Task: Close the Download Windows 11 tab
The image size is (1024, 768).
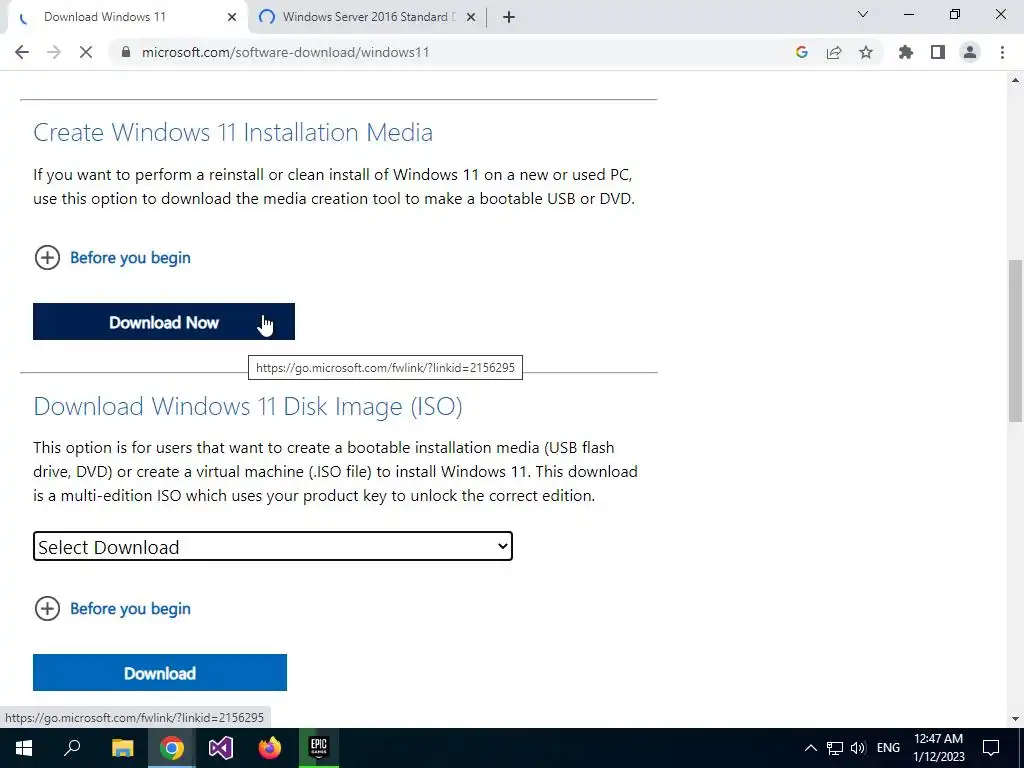Action: pyautogui.click(x=232, y=17)
